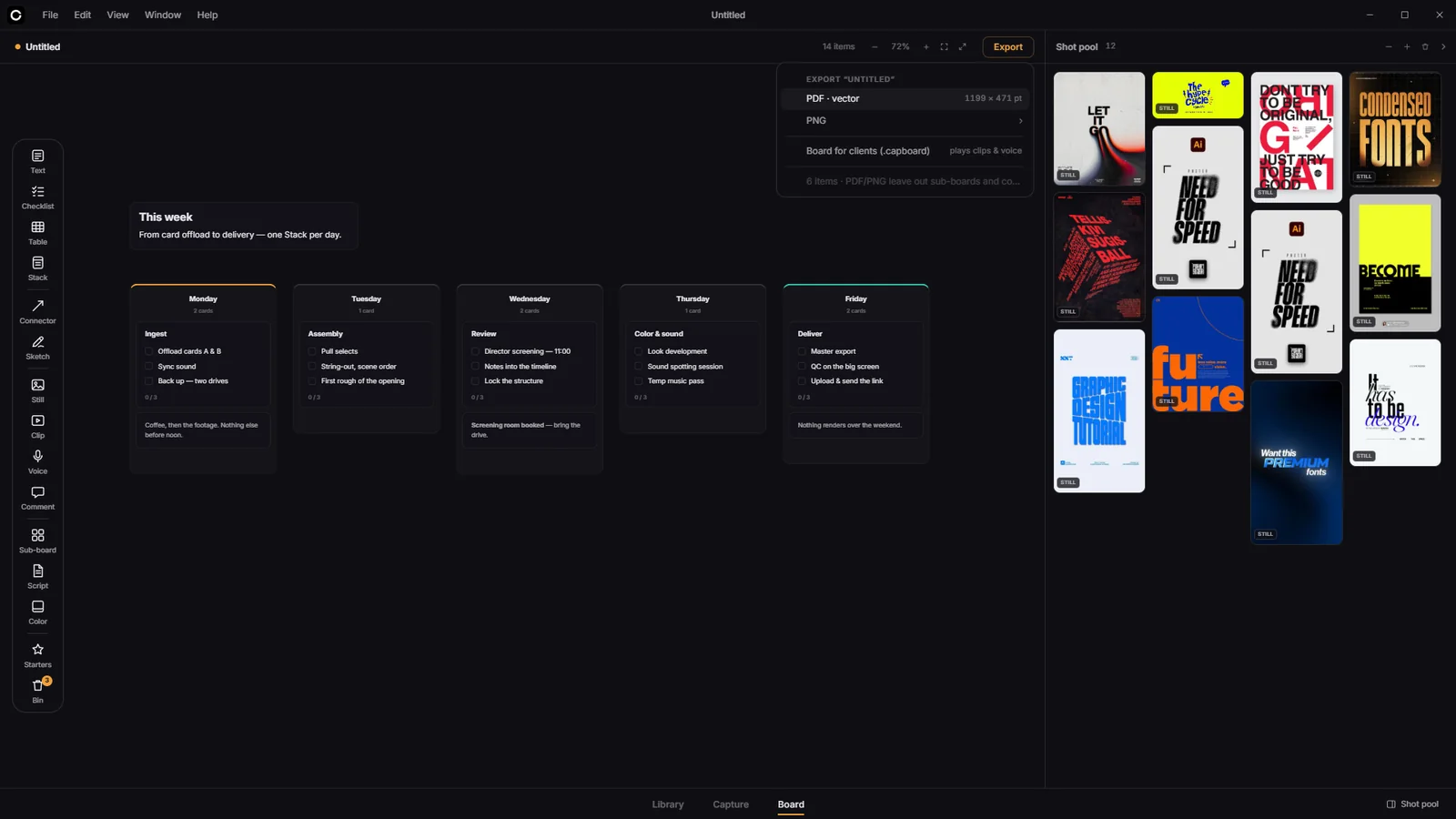This screenshot has width=1456, height=819.
Task: Open the 72% zoom level control
Action: [x=900, y=46]
